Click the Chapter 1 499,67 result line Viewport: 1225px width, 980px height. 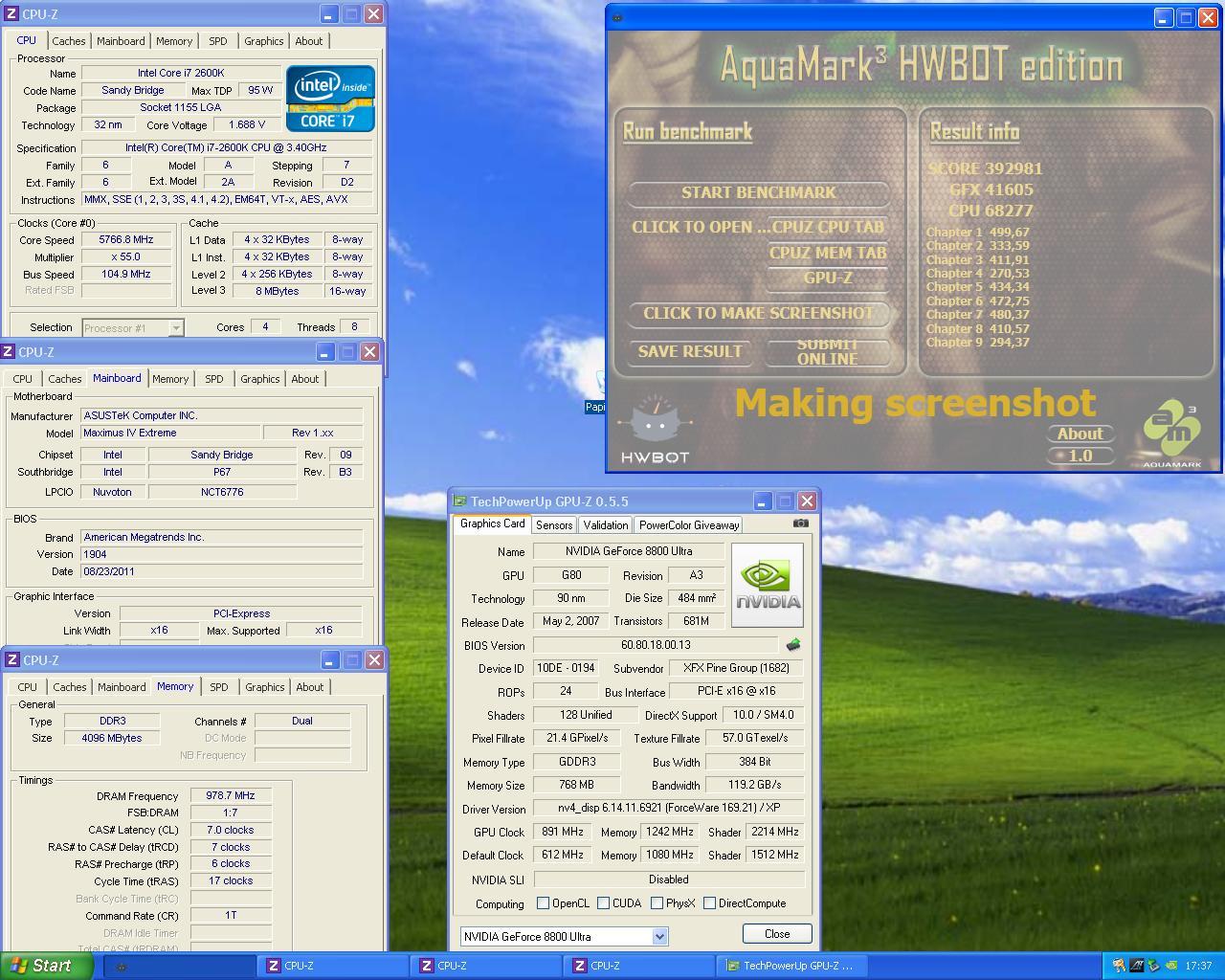[978, 232]
